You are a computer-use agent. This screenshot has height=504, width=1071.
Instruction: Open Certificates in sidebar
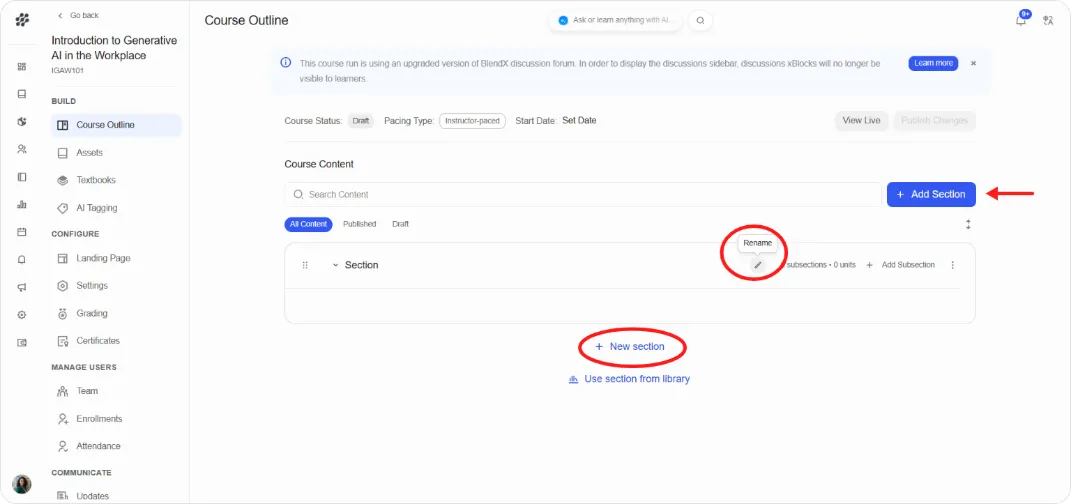[x=116, y=341]
